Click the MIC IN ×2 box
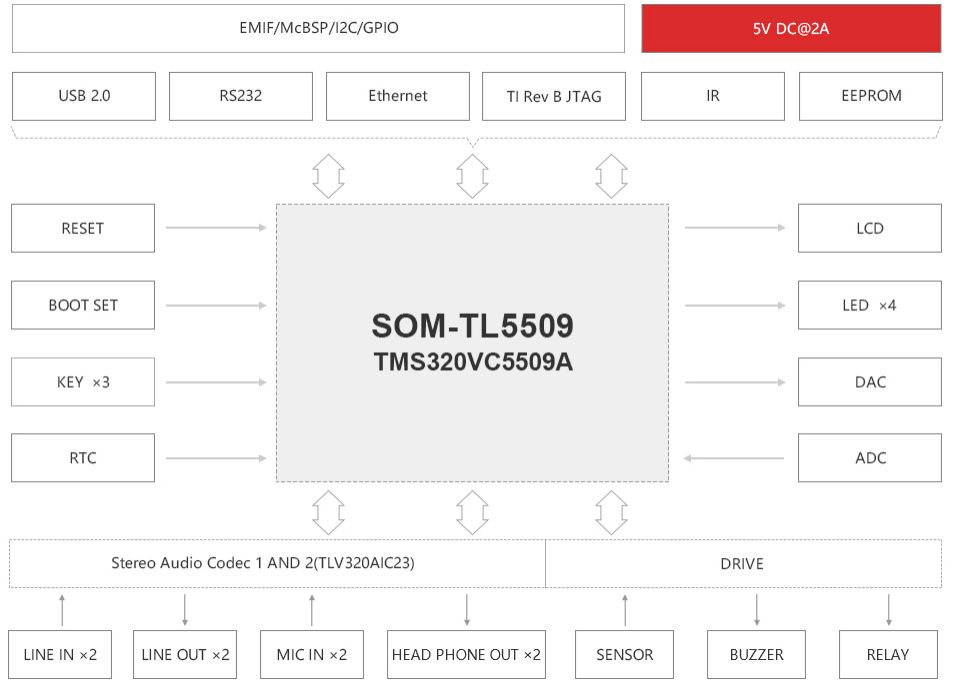The height and width of the screenshot is (686, 954). pyautogui.click(x=312, y=654)
